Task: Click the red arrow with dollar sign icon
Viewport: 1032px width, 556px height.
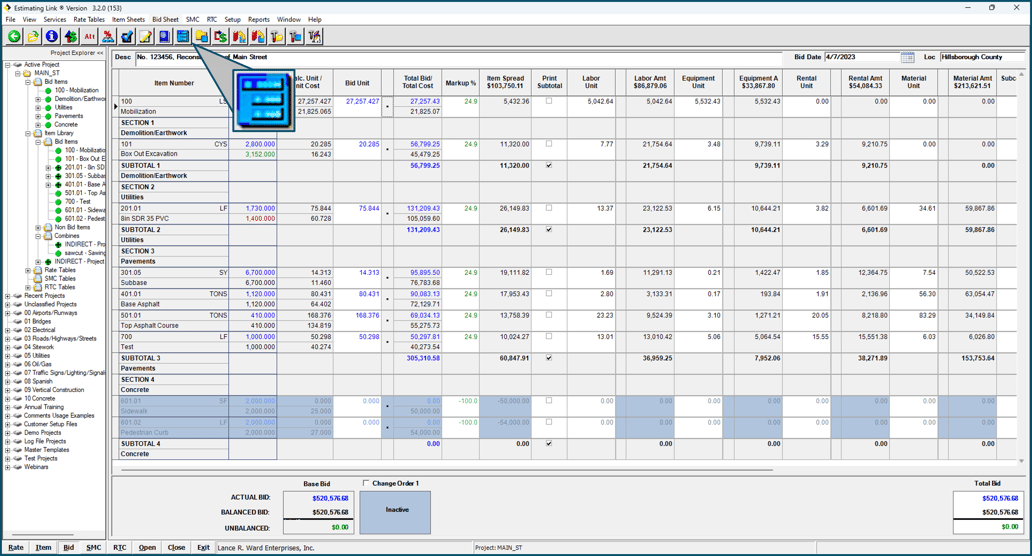Action: 220,37
